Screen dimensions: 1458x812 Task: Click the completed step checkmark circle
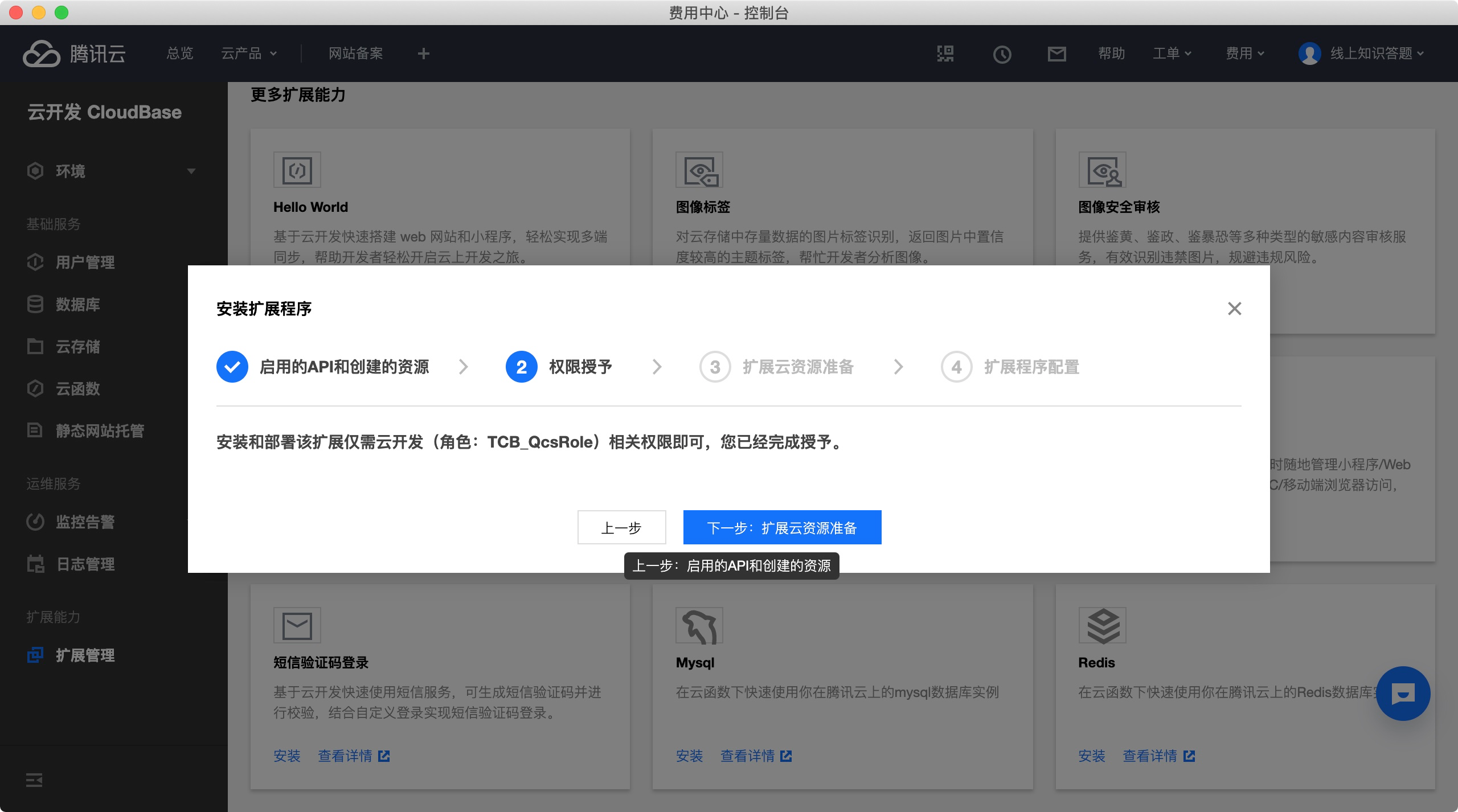click(x=232, y=367)
